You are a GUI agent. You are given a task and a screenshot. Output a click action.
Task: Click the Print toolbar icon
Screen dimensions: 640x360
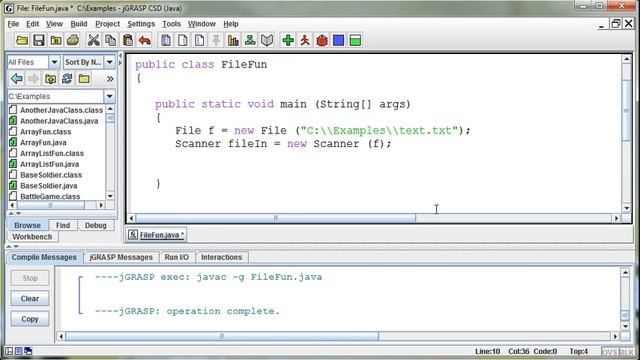(73, 40)
